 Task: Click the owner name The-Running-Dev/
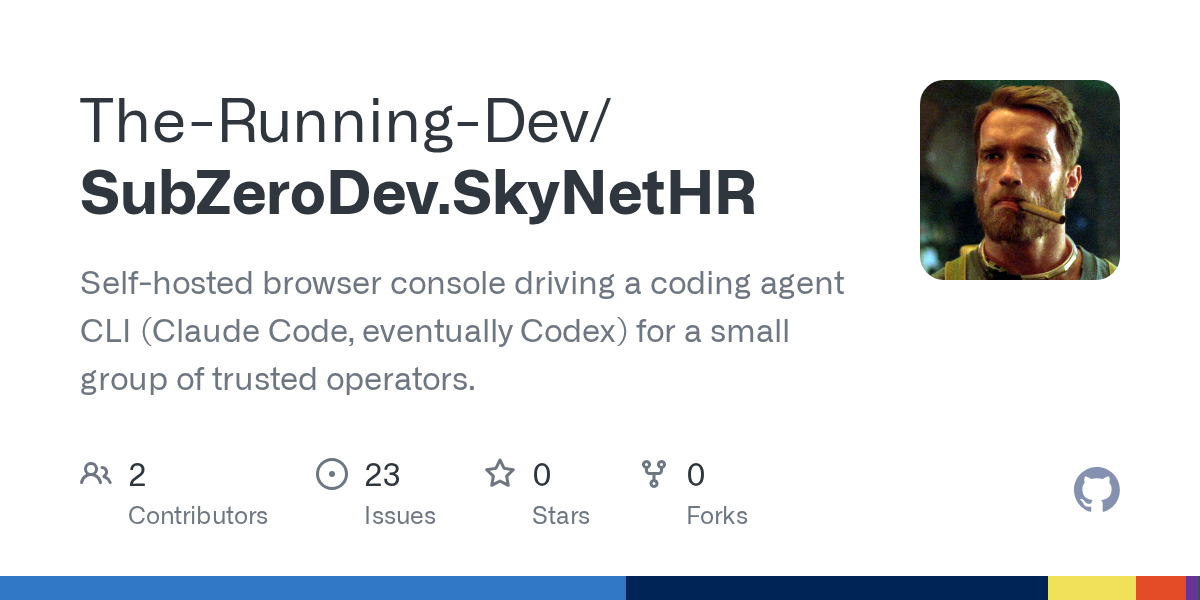point(343,119)
